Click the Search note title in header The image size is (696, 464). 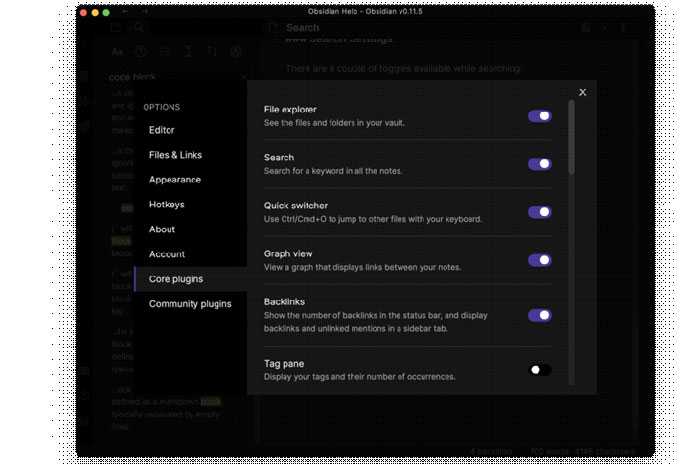click(302, 28)
